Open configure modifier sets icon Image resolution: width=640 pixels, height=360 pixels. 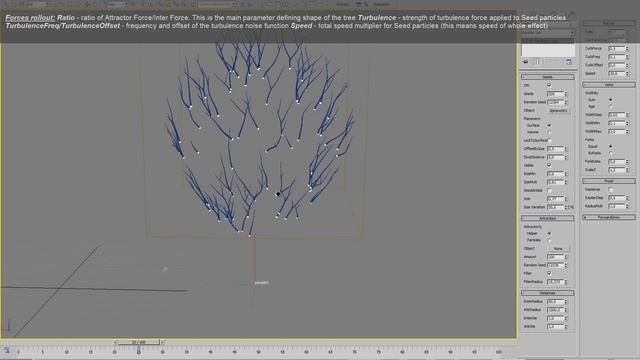(569, 62)
